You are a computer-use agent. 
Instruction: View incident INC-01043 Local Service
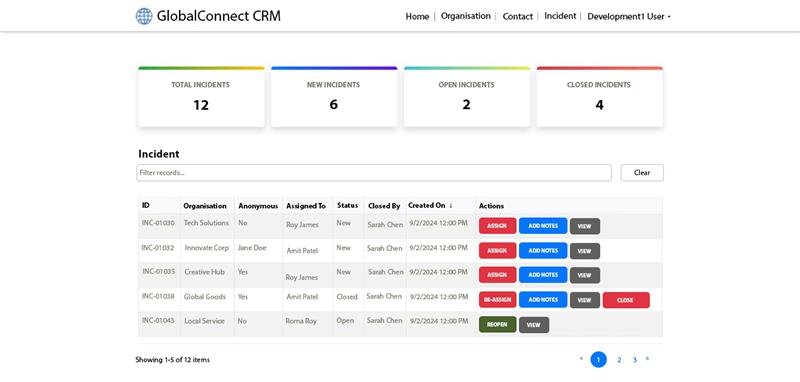tap(534, 325)
